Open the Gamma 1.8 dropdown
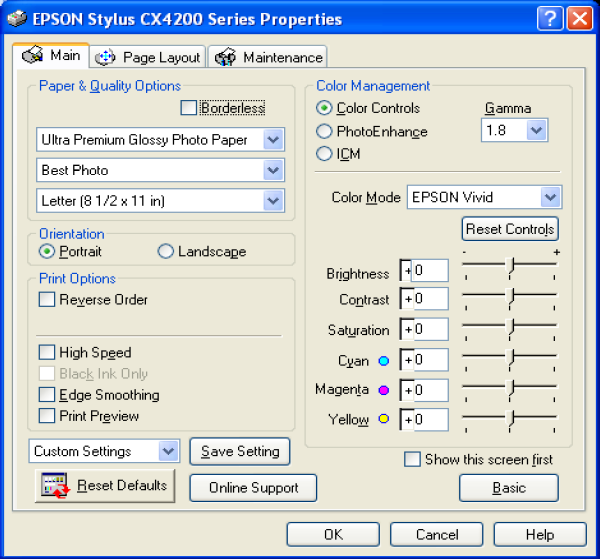Viewport: 600px width, 559px height. (x=514, y=130)
